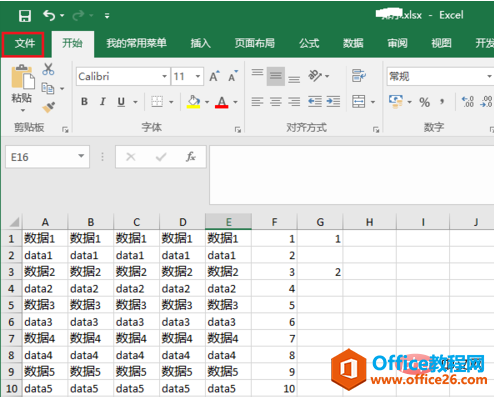The height and width of the screenshot is (397, 494).
Task: Expand the merge cells options arrow
Action: [373, 102]
